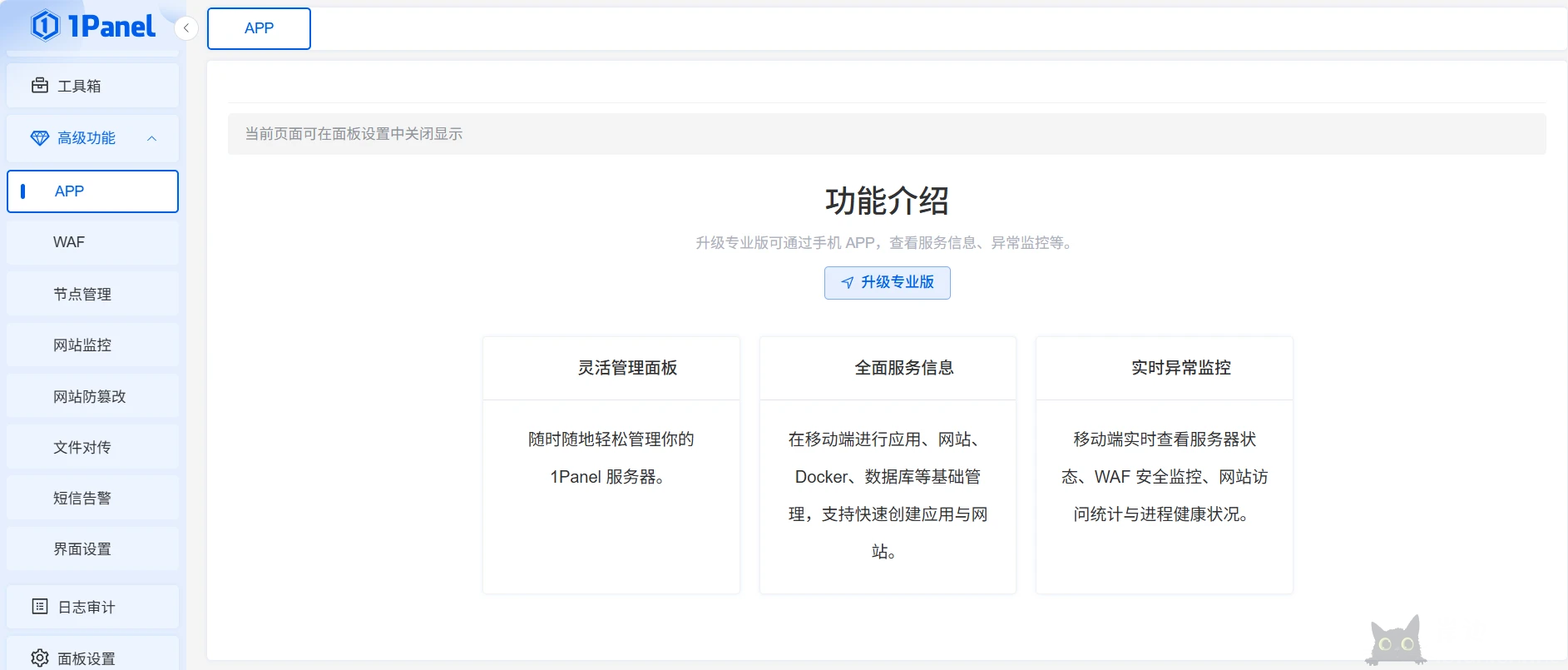This screenshot has width=1568, height=670.
Task: Click the diamond icon beside 高级功能
Action: coord(39,138)
